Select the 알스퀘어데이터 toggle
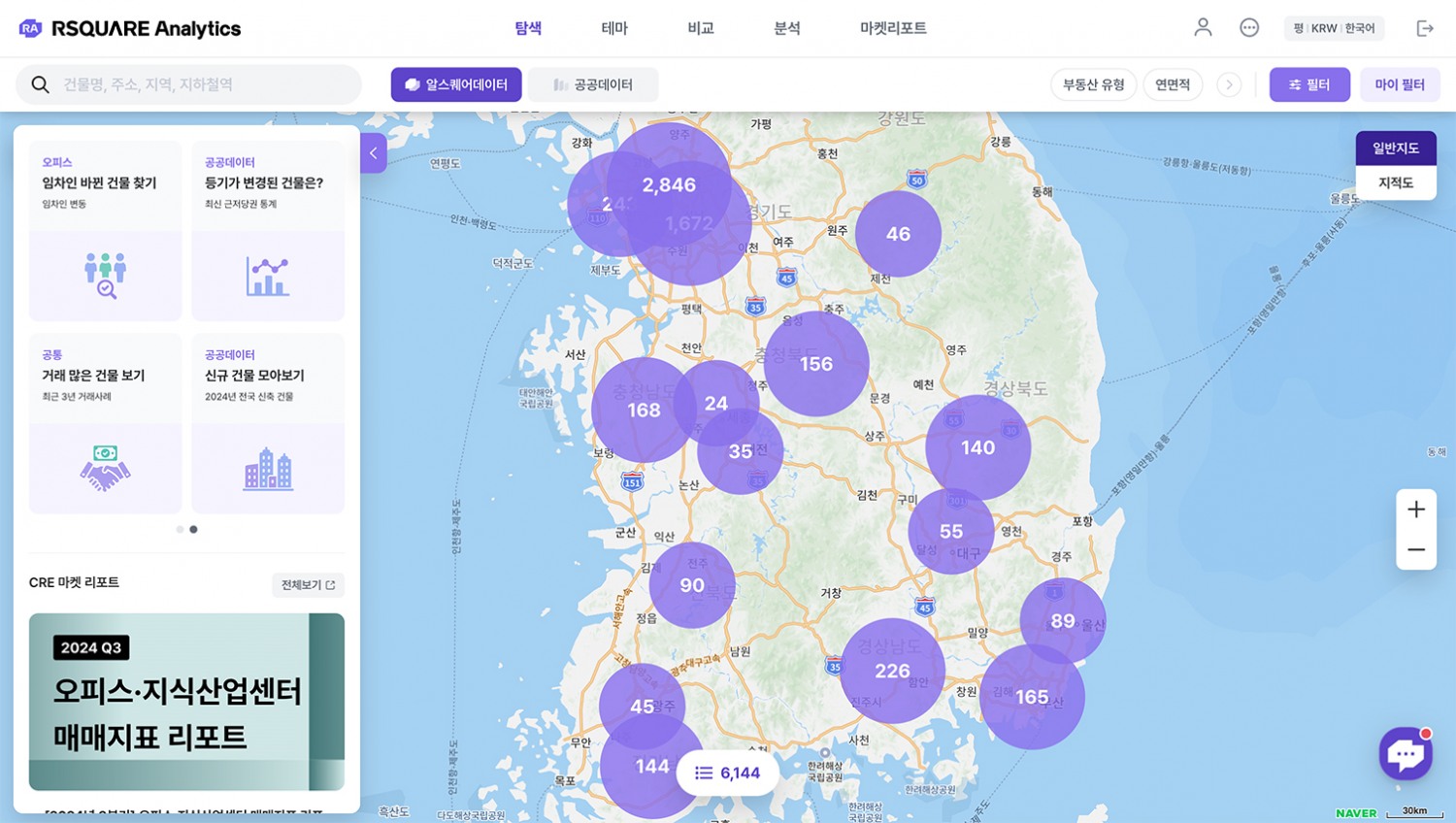The height and width of the screenshot is (823, 1456). point(456,84)
